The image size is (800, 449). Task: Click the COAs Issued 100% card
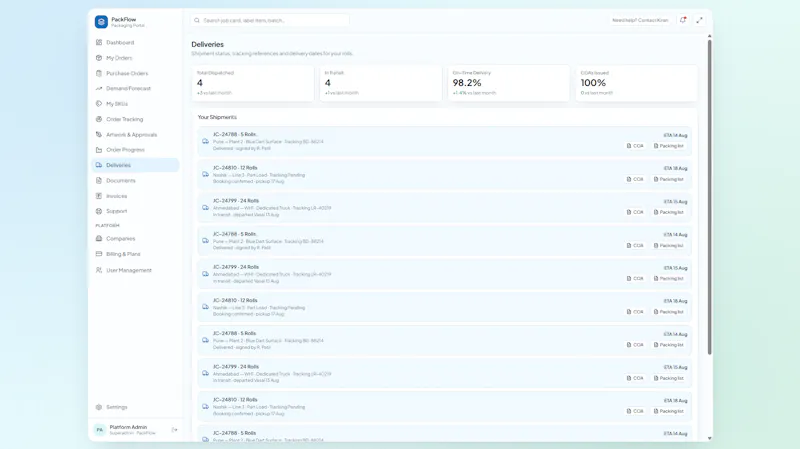click(x=636, y=83)
